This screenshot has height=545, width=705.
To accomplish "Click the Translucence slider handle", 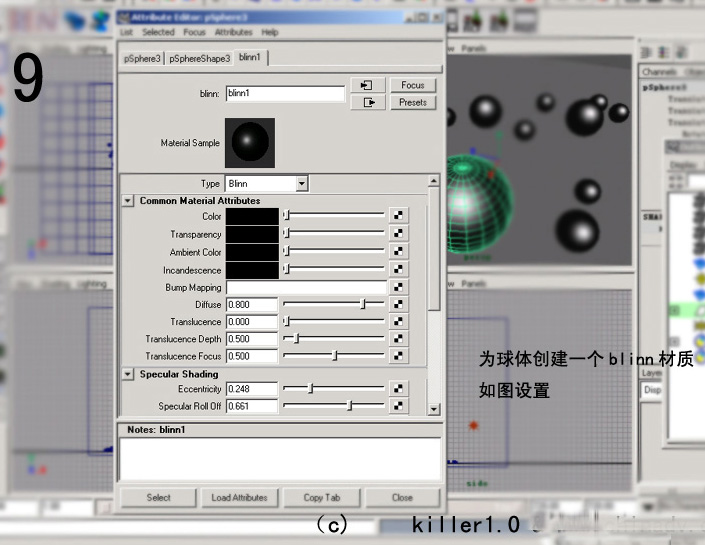I will coord(287,321).
